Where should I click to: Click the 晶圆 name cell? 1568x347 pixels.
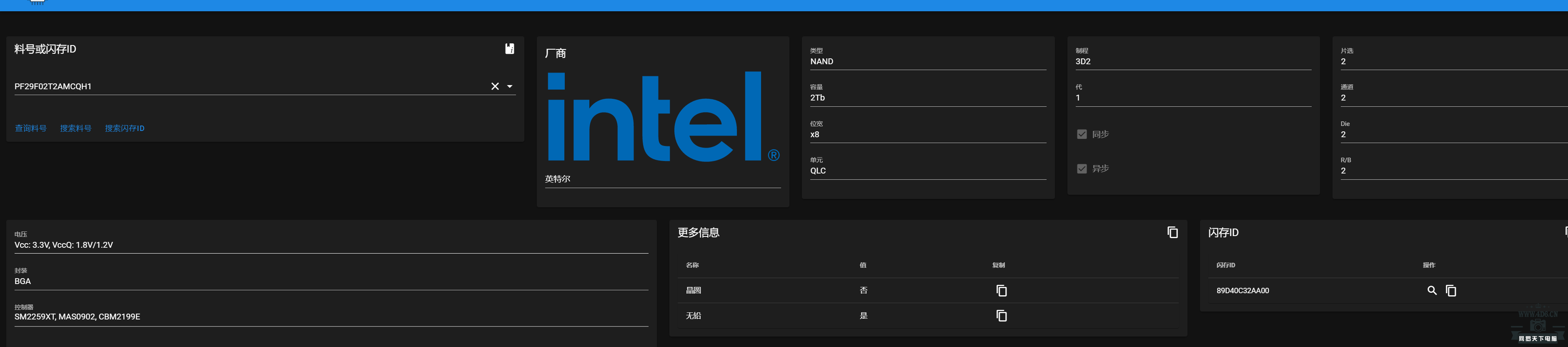pyautogui.click(x=693, y=290)
